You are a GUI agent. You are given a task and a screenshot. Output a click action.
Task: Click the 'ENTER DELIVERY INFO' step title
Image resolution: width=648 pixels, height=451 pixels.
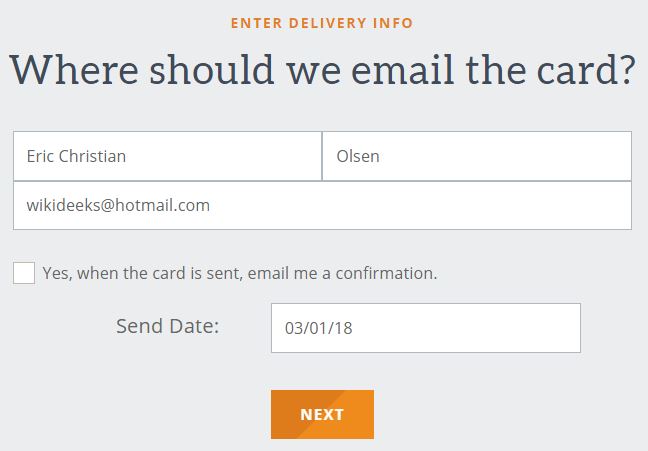click(322, 22)
